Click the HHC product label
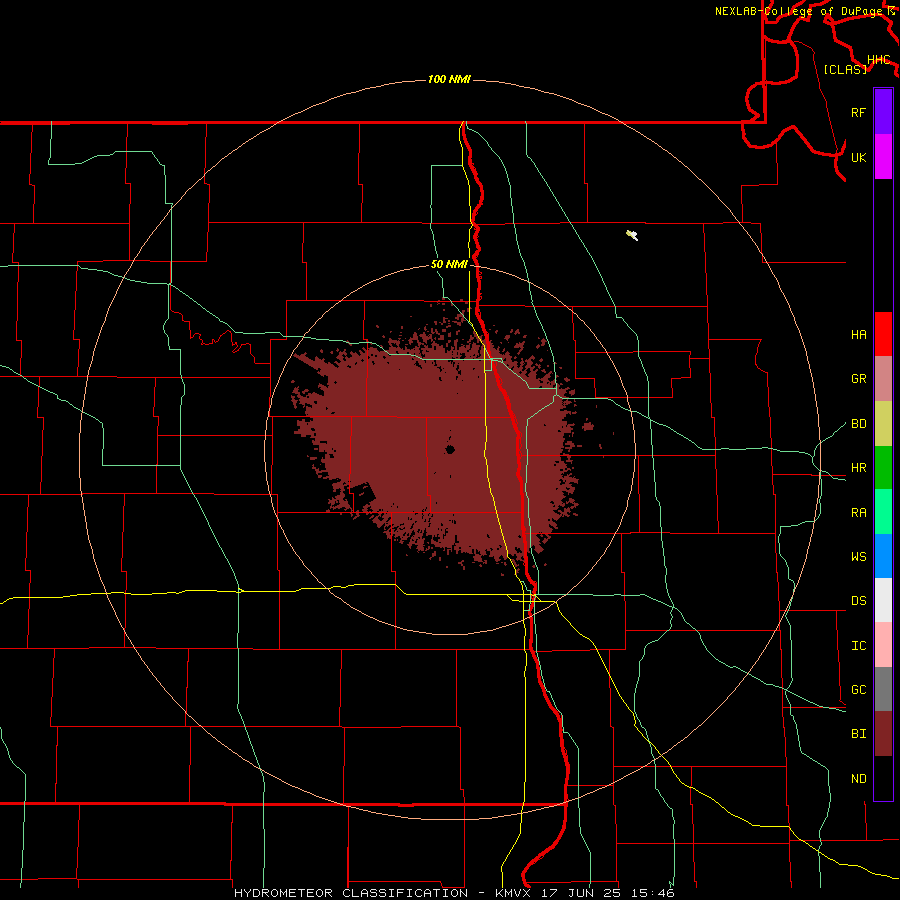This screenshot has height=900, width=900. 879,60
